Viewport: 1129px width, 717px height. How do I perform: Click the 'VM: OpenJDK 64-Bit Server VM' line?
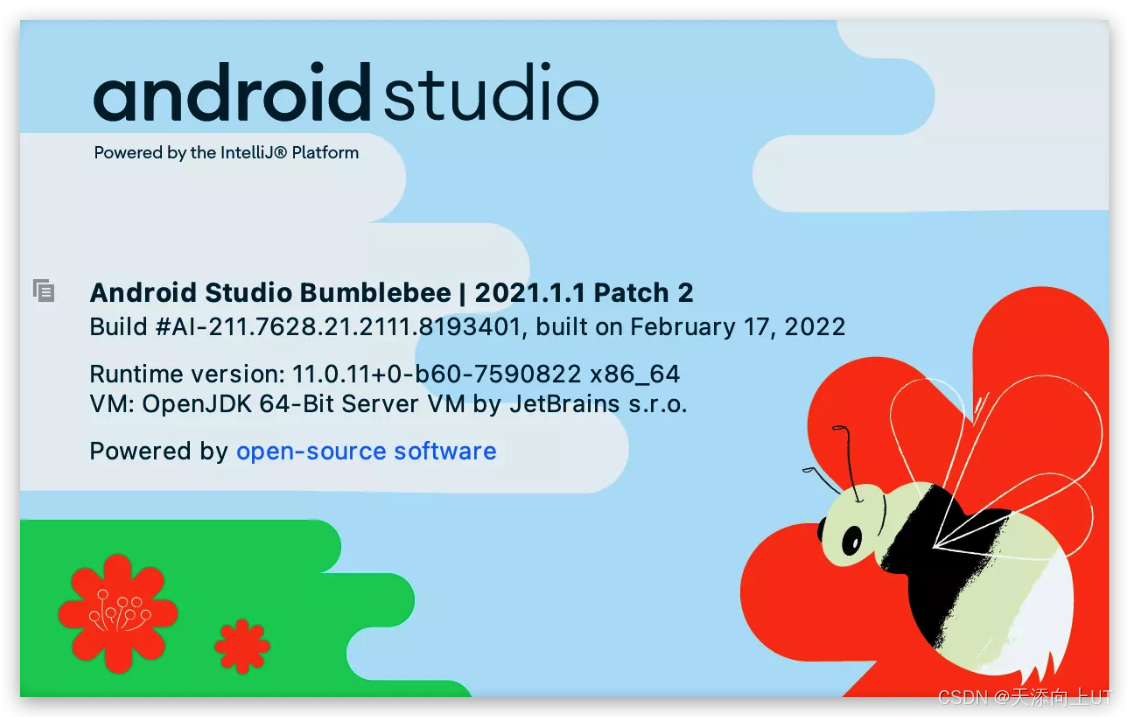pos(389,404)
